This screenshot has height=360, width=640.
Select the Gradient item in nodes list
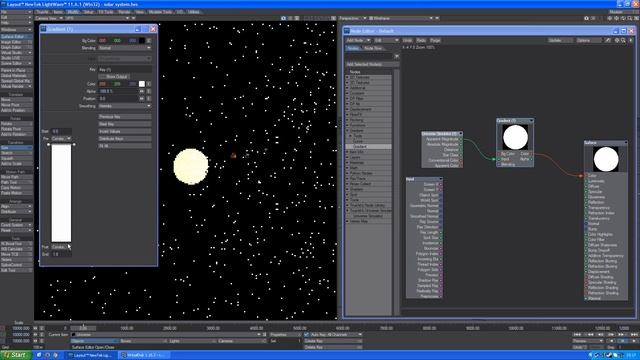point(360,147)
